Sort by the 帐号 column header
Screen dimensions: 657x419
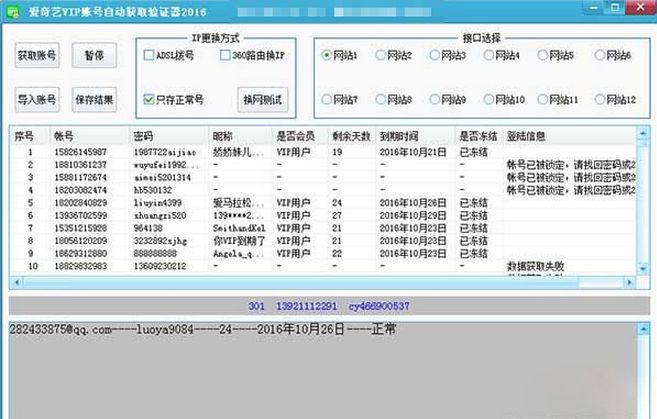coord(90,136)
